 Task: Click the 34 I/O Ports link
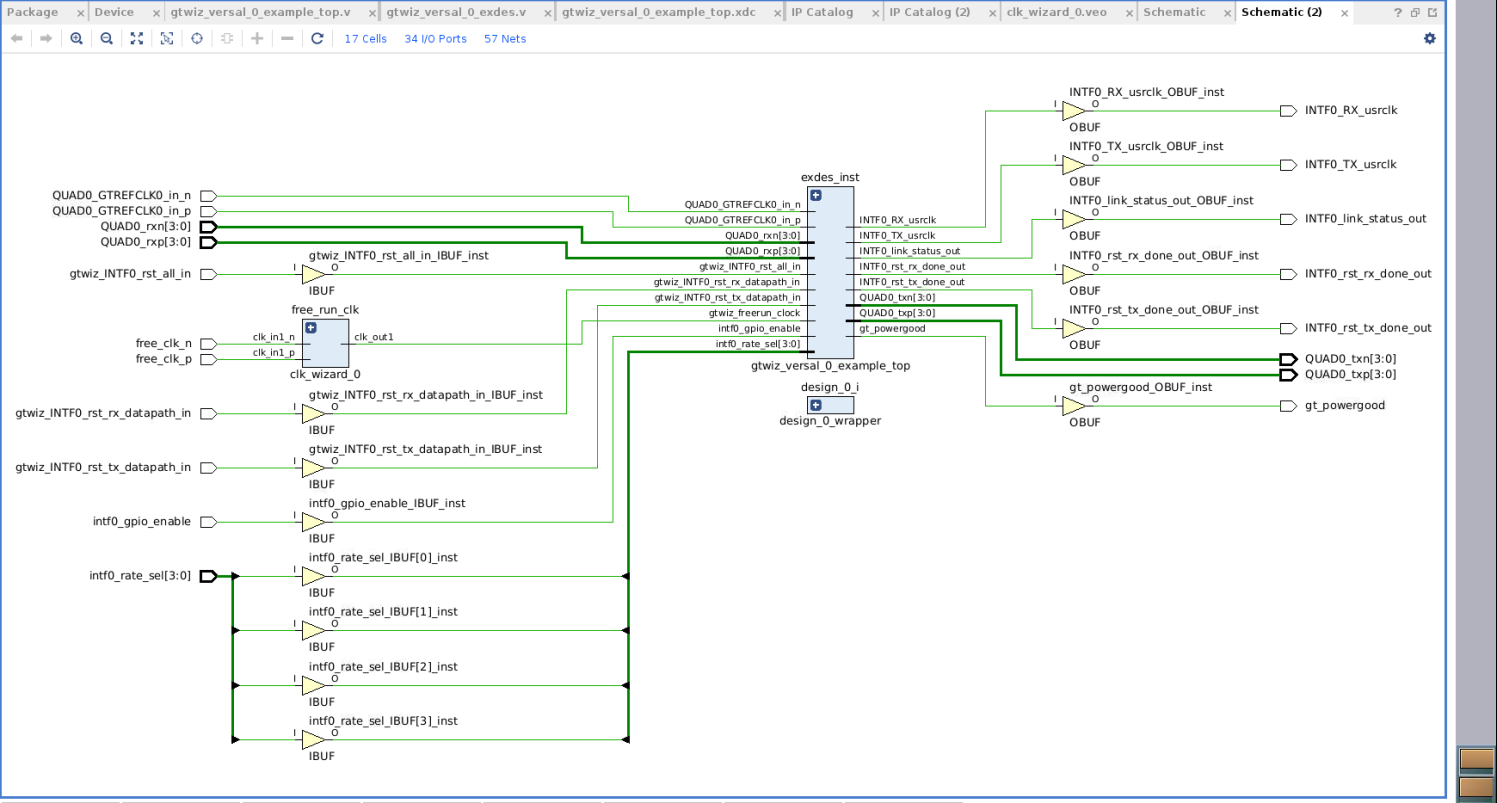435,38
